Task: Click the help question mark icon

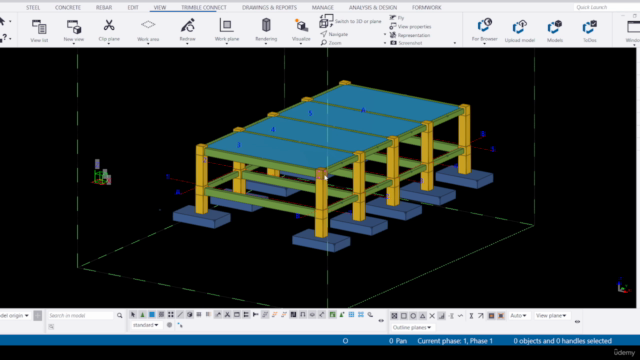Action: [4, 38]
